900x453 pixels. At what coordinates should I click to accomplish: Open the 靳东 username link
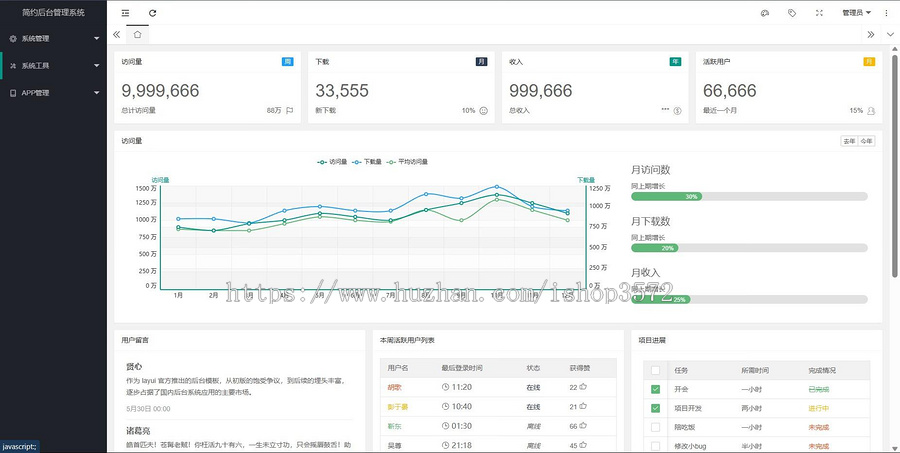click(394, 426)
